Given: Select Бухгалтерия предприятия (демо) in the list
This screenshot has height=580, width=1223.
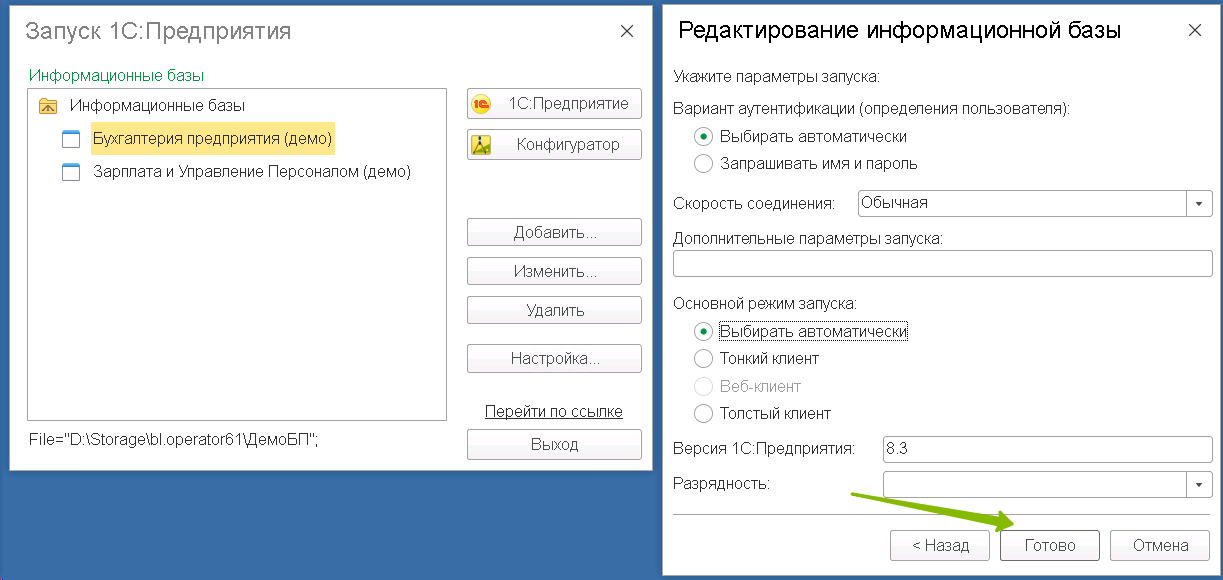Looking at the screenshot, I should pyautogui.click(x=212, y=139).
